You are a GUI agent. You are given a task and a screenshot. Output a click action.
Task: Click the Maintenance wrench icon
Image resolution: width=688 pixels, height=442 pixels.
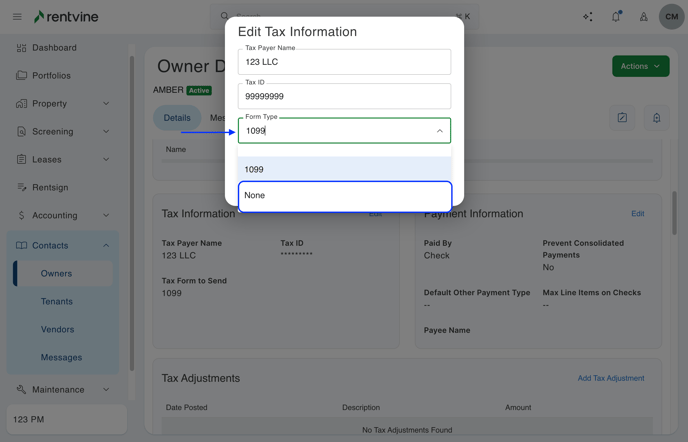(x=21, y=390)
